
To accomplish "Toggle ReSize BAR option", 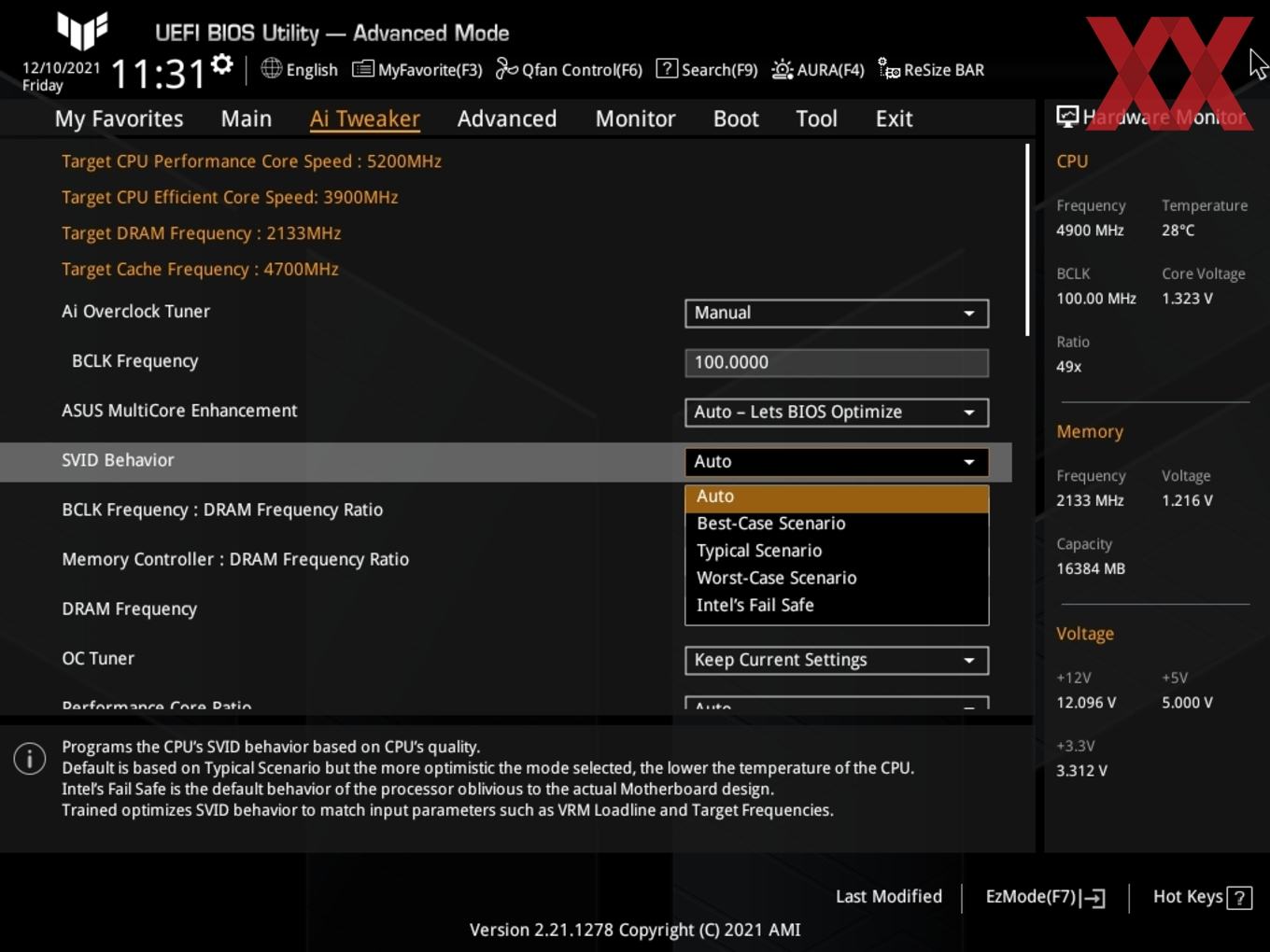I will 944,70.
